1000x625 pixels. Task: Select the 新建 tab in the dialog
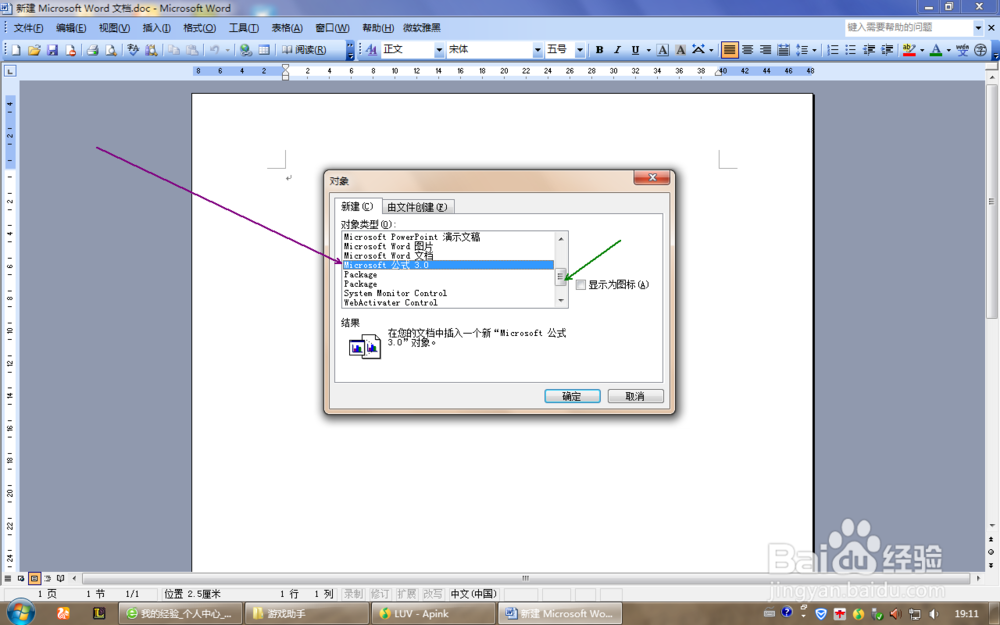357,206
